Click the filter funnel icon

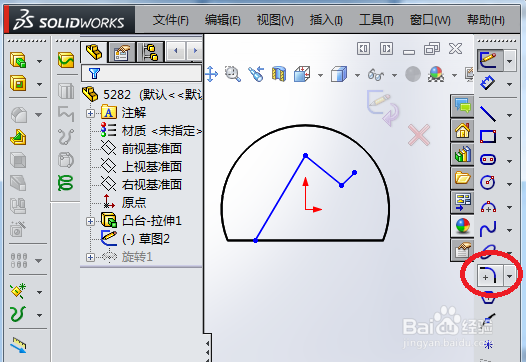point(94,73)
